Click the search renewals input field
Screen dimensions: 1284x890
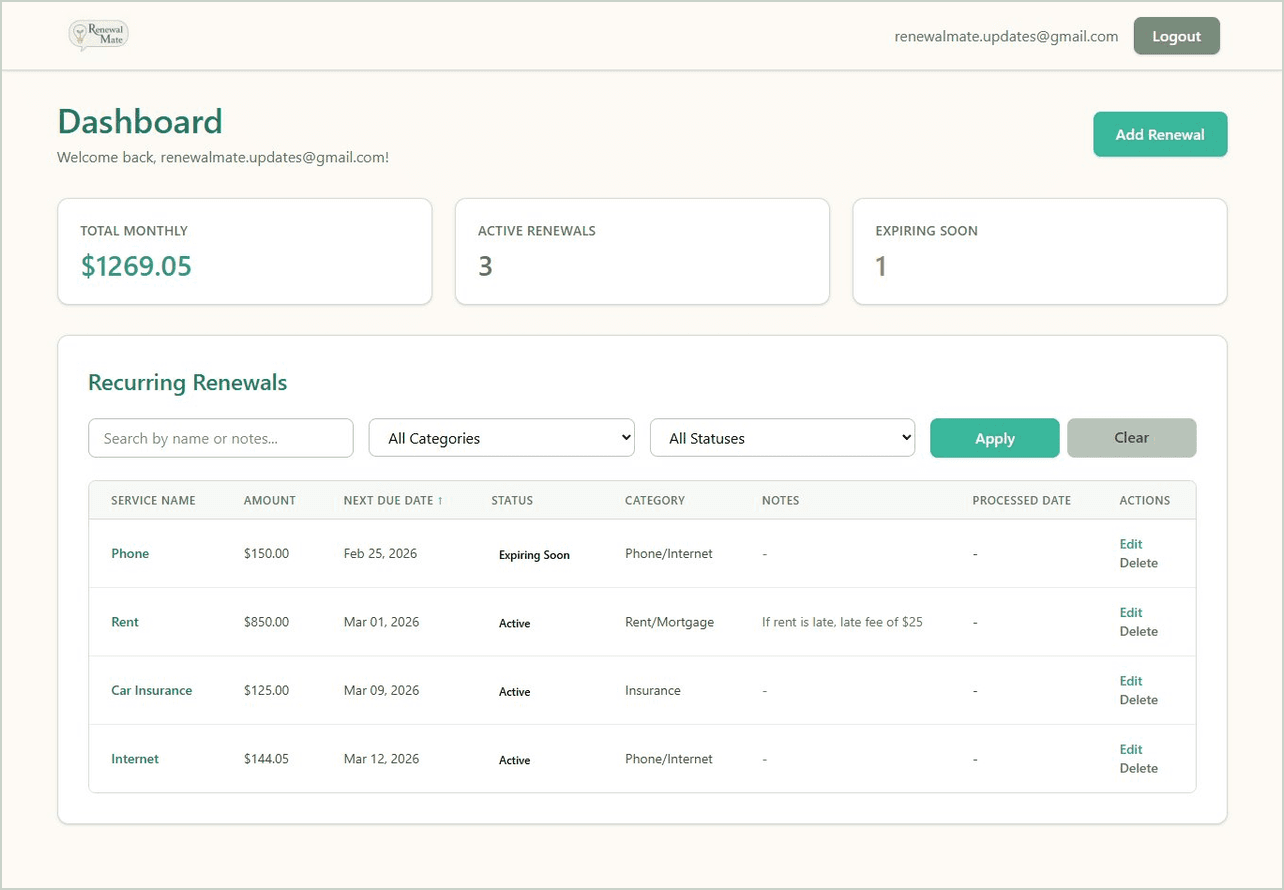click(220, 437)
